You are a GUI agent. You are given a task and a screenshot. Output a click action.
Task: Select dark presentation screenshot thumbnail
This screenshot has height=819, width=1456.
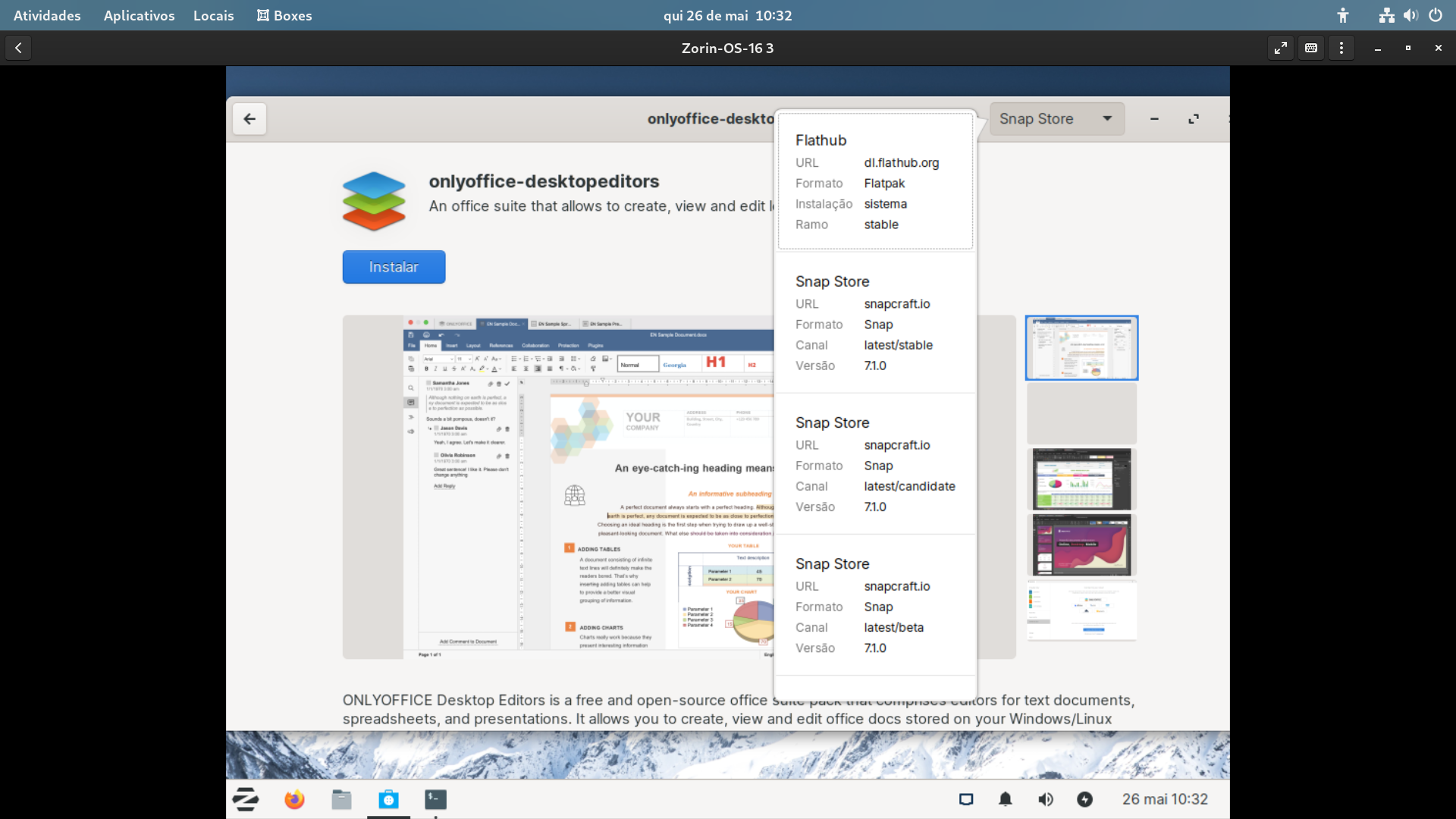pyautogui.click(x=1081, y=544)
